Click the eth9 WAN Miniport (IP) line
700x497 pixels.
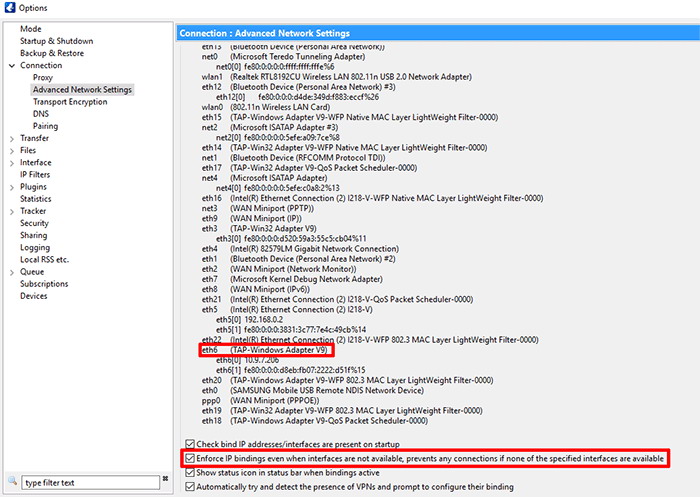[252, 218]
